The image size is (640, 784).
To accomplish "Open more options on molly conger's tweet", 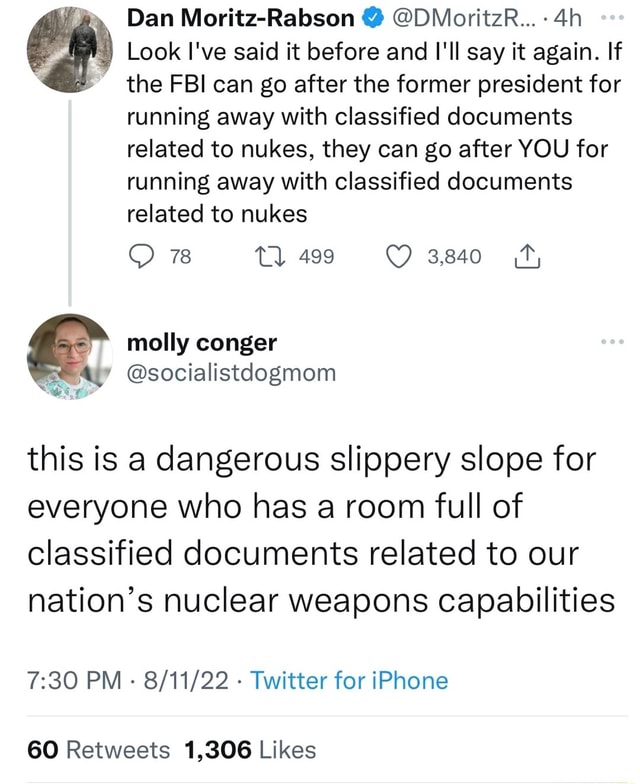I will (x=612, y=343).
